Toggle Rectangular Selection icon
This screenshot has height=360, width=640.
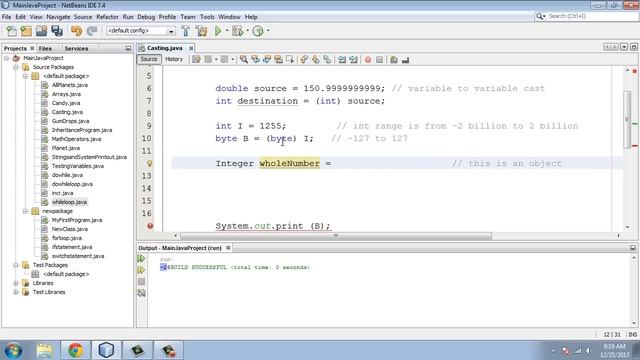click(x=290, y=60)
